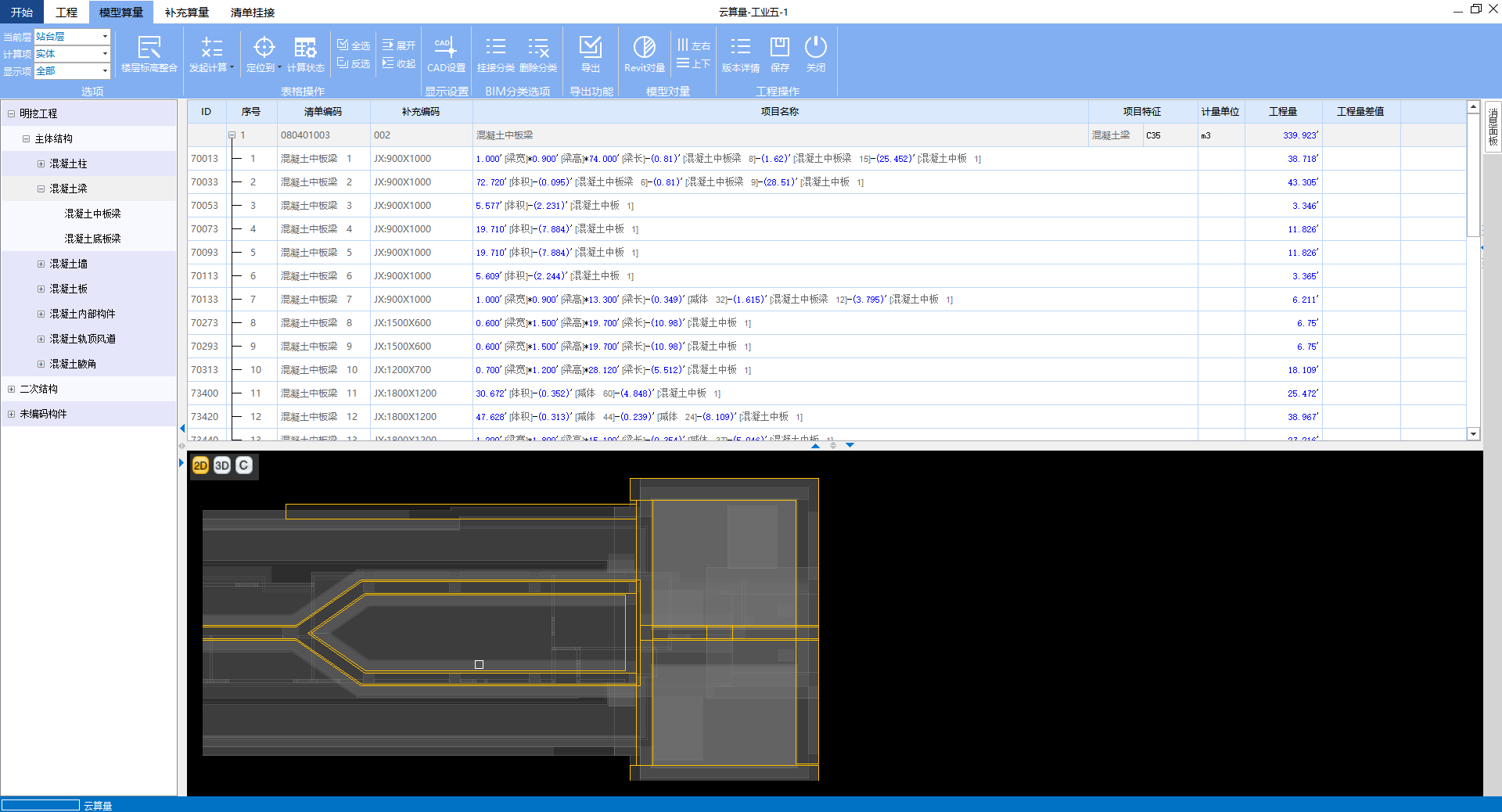Click the 楼层标高整合 icon
This screenshot has height=812, width=1502.
coord(149,49)
